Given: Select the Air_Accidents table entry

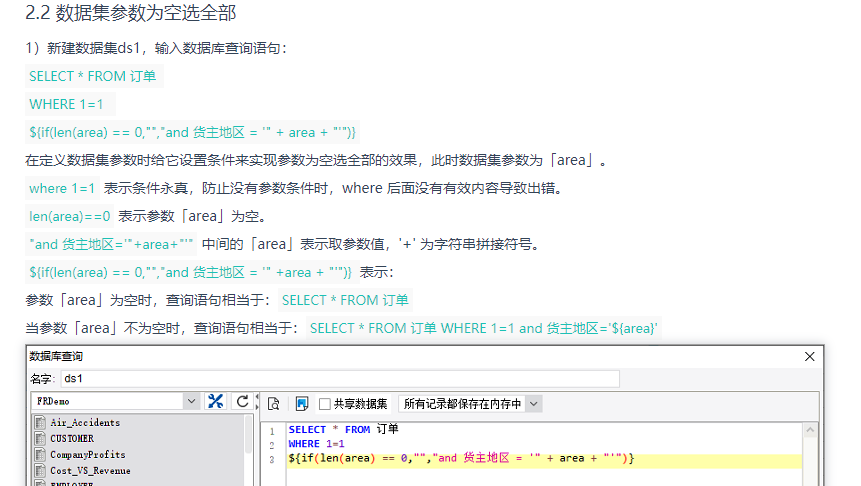Looking at the screenshot, I should [85, 422].
